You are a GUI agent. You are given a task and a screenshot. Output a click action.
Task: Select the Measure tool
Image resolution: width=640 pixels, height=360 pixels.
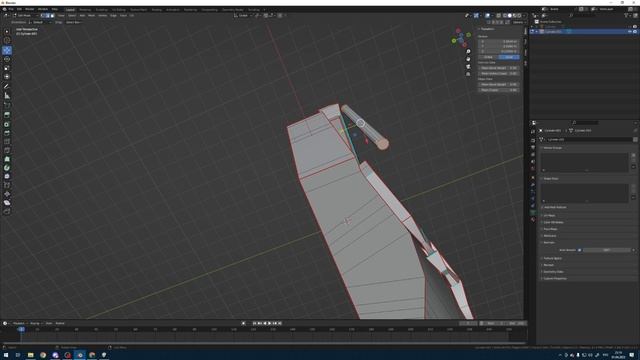pyautogui.click(x=7, y=96)
